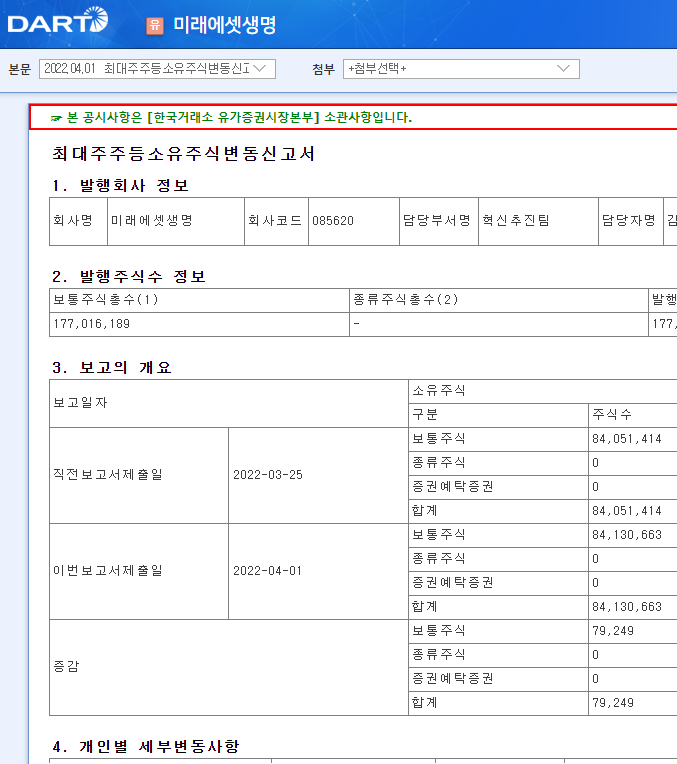Image resolution: width=677 pixels, height=764 pixels.
Task: Open the 본문 document dropdown
Action: pyautogui.click(x=157, y=69)
